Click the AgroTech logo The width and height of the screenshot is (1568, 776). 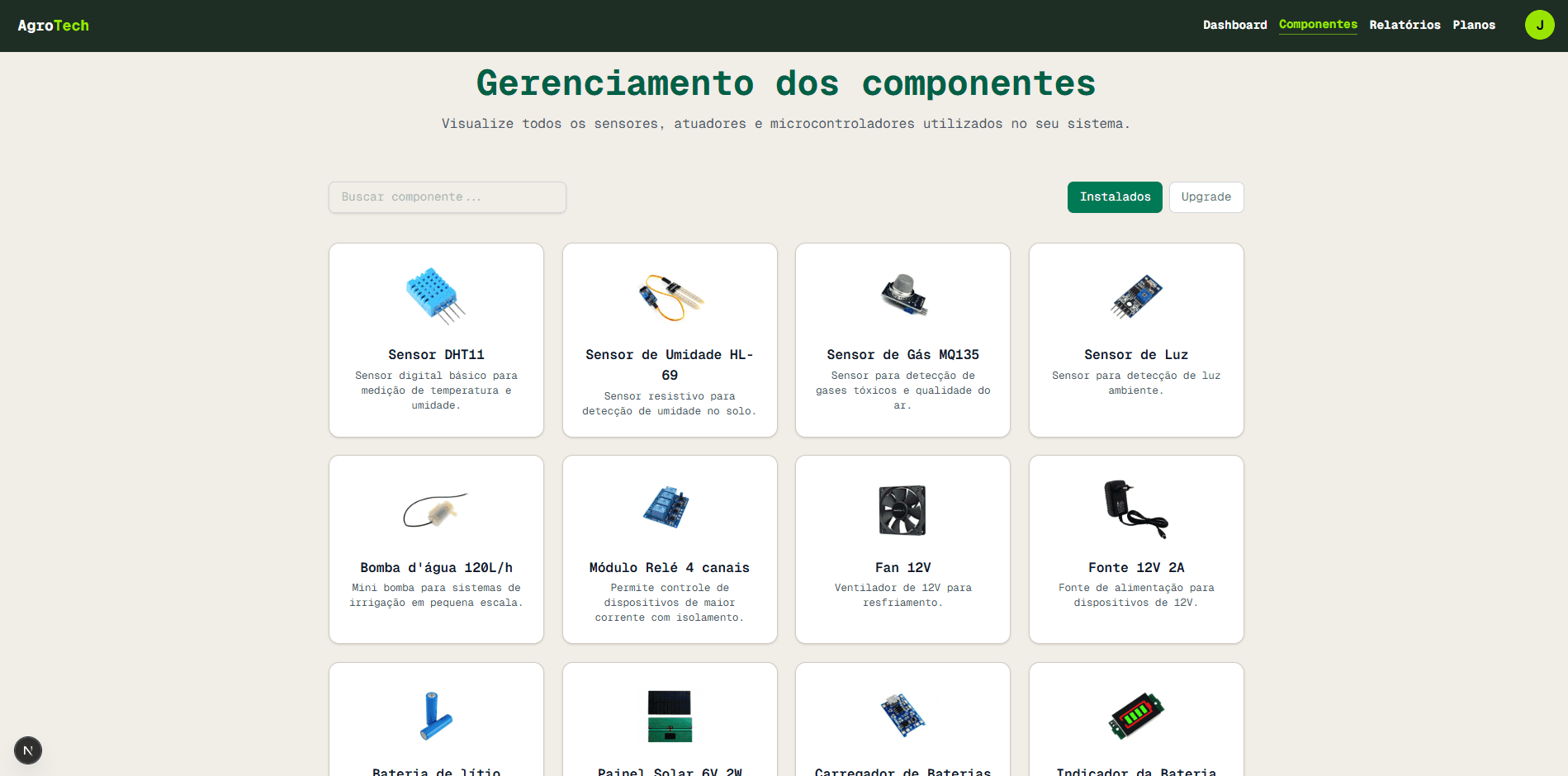coord(52,25)
